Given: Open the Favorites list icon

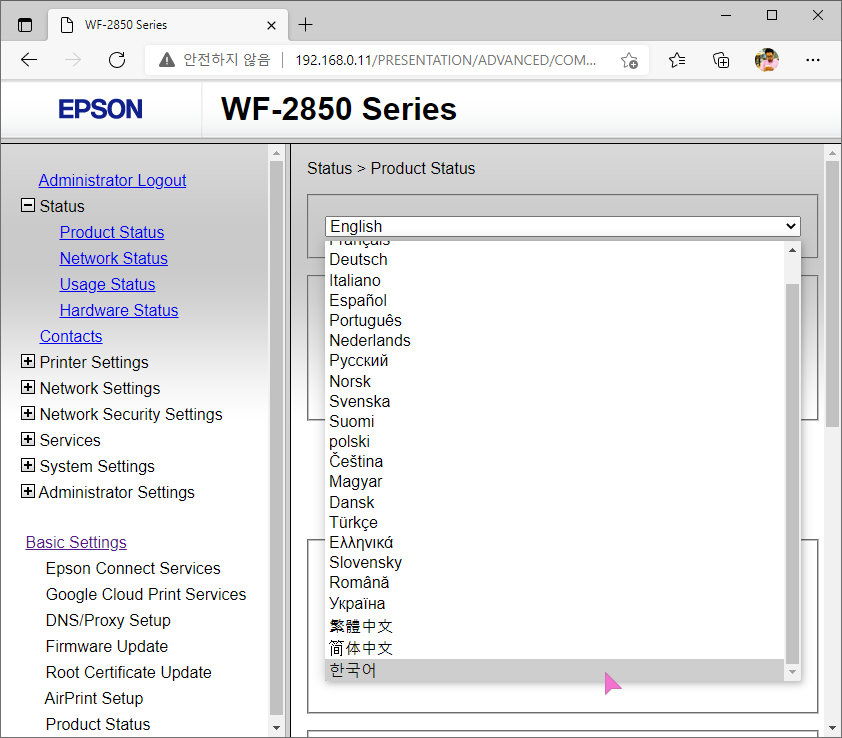Looking at the screenshot, I should tap(677, 60).
